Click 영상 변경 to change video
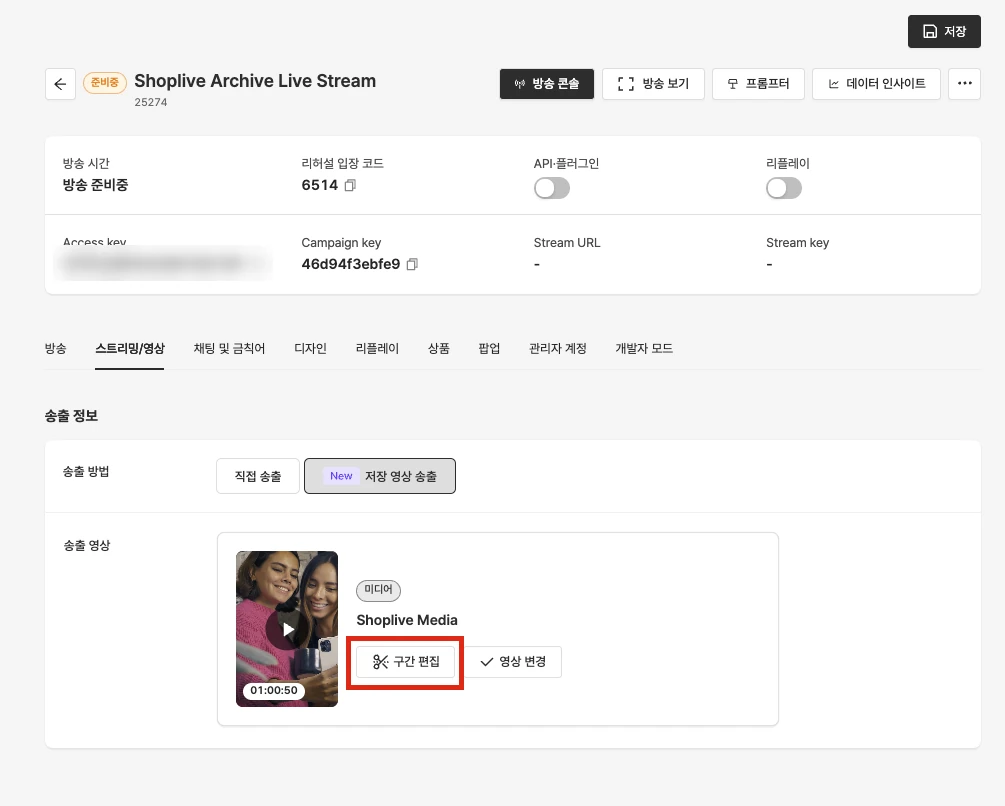Image resolution: width=1005 pixels, height=806 pixels. pos(513,662)
